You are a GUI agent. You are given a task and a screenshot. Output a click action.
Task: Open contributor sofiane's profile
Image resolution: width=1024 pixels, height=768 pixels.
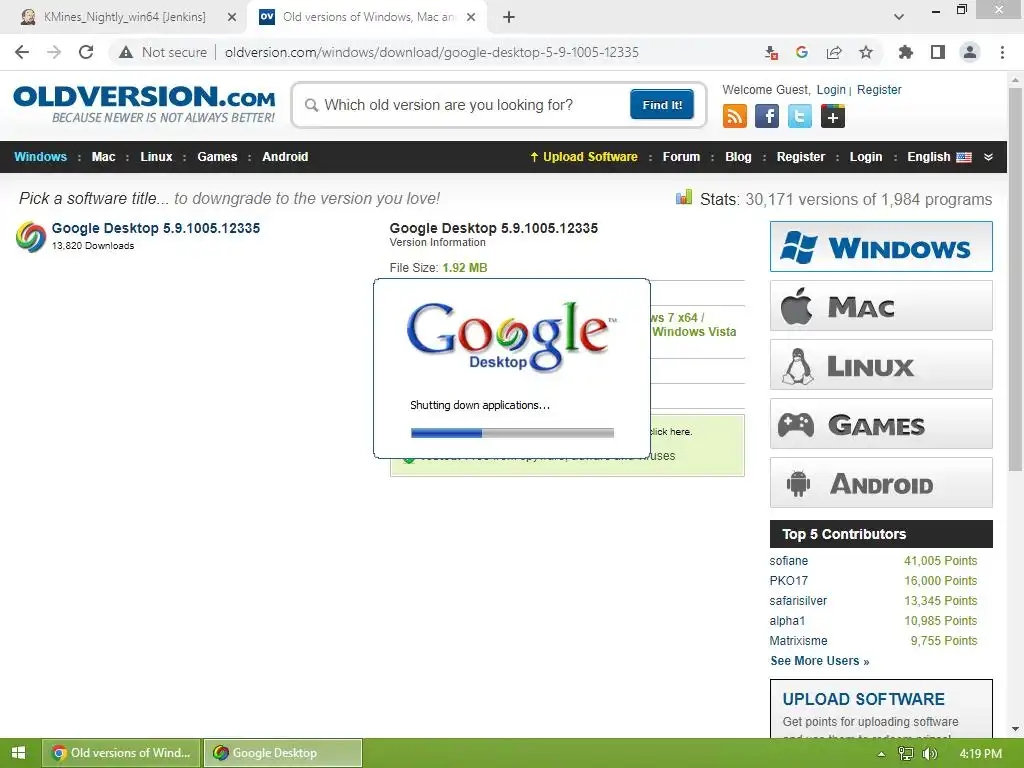[x=788, y=560]
